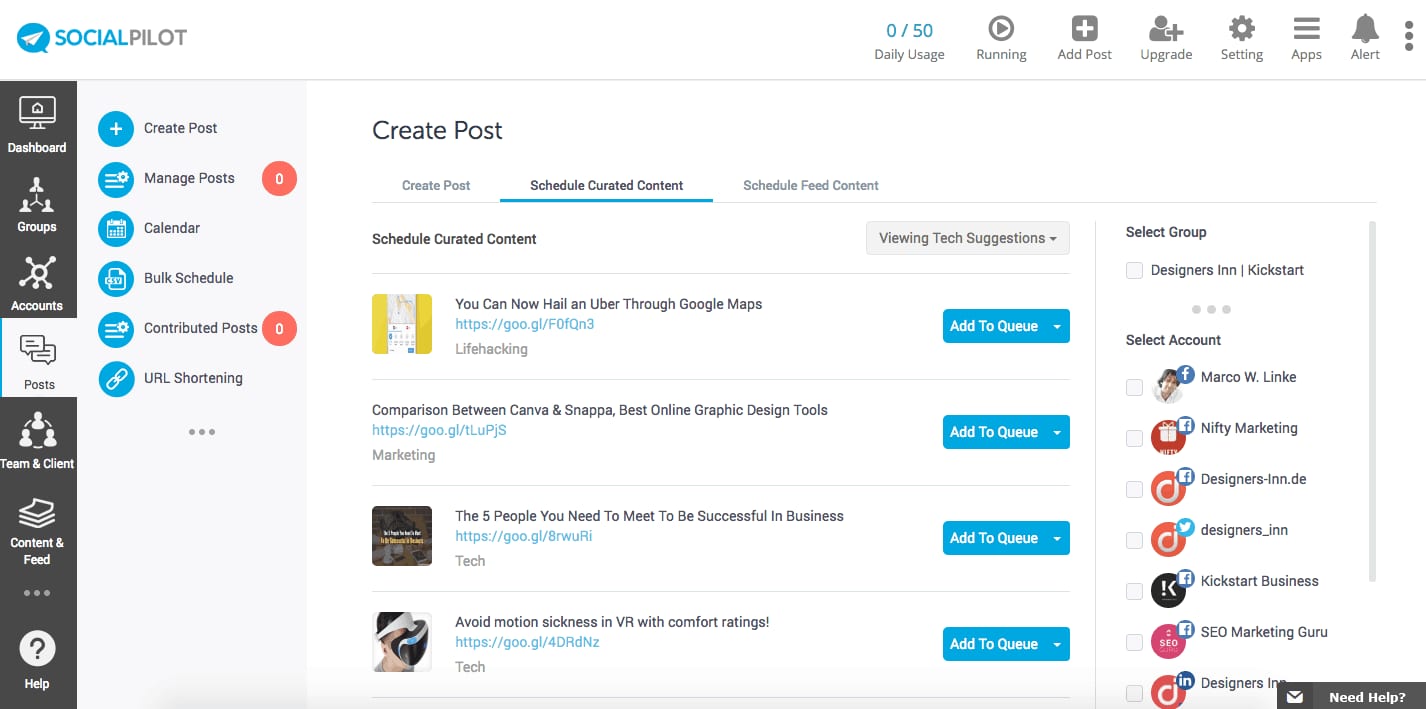Open the vertical three-dot overflow menu
The height and width of the screenshot is (709, 1426).
point(1409,35)
